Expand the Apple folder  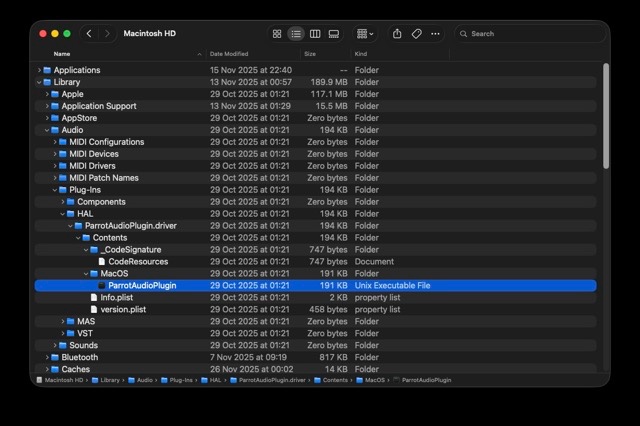47,94
